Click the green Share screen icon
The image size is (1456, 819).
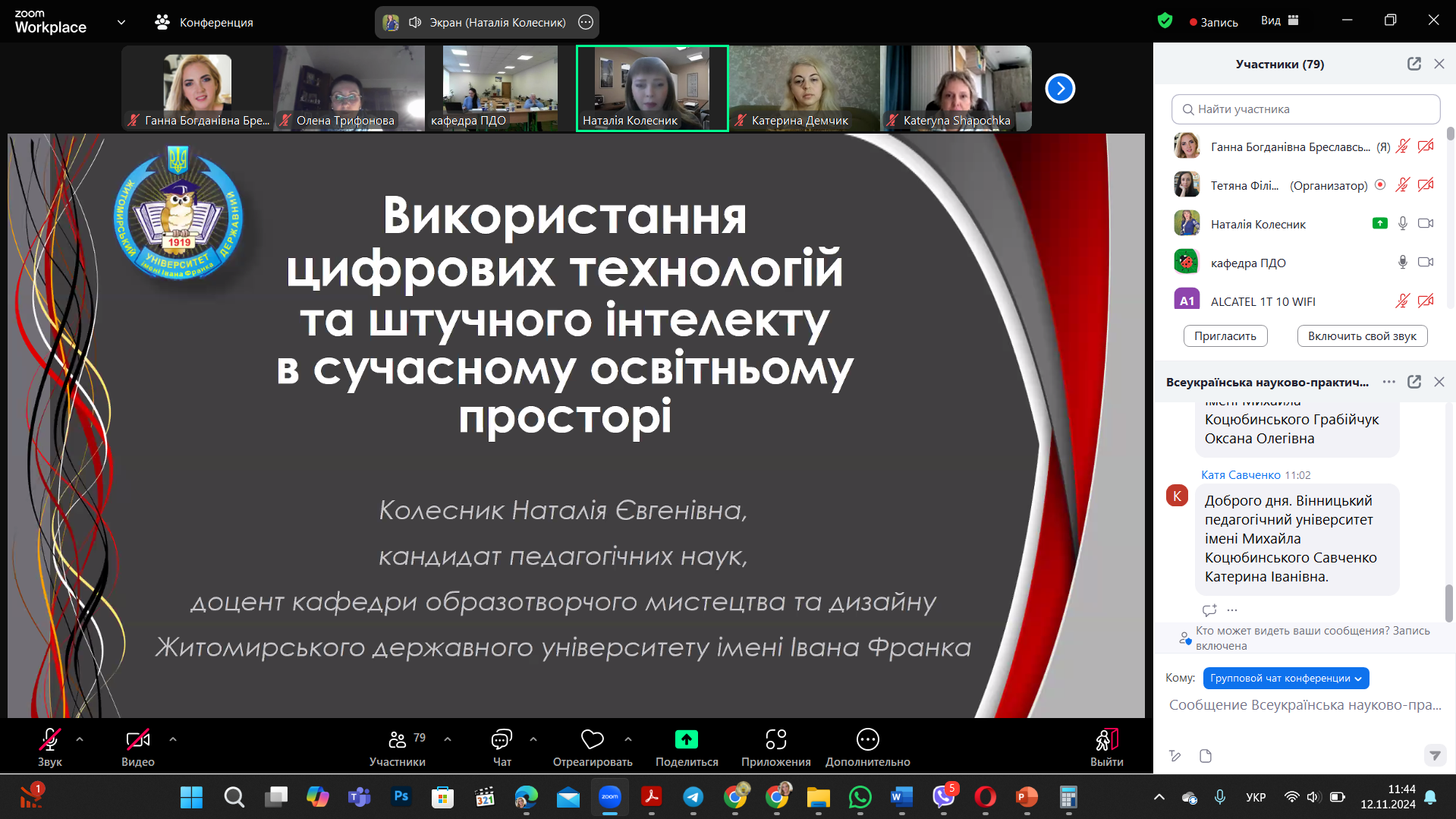[686, 739]
